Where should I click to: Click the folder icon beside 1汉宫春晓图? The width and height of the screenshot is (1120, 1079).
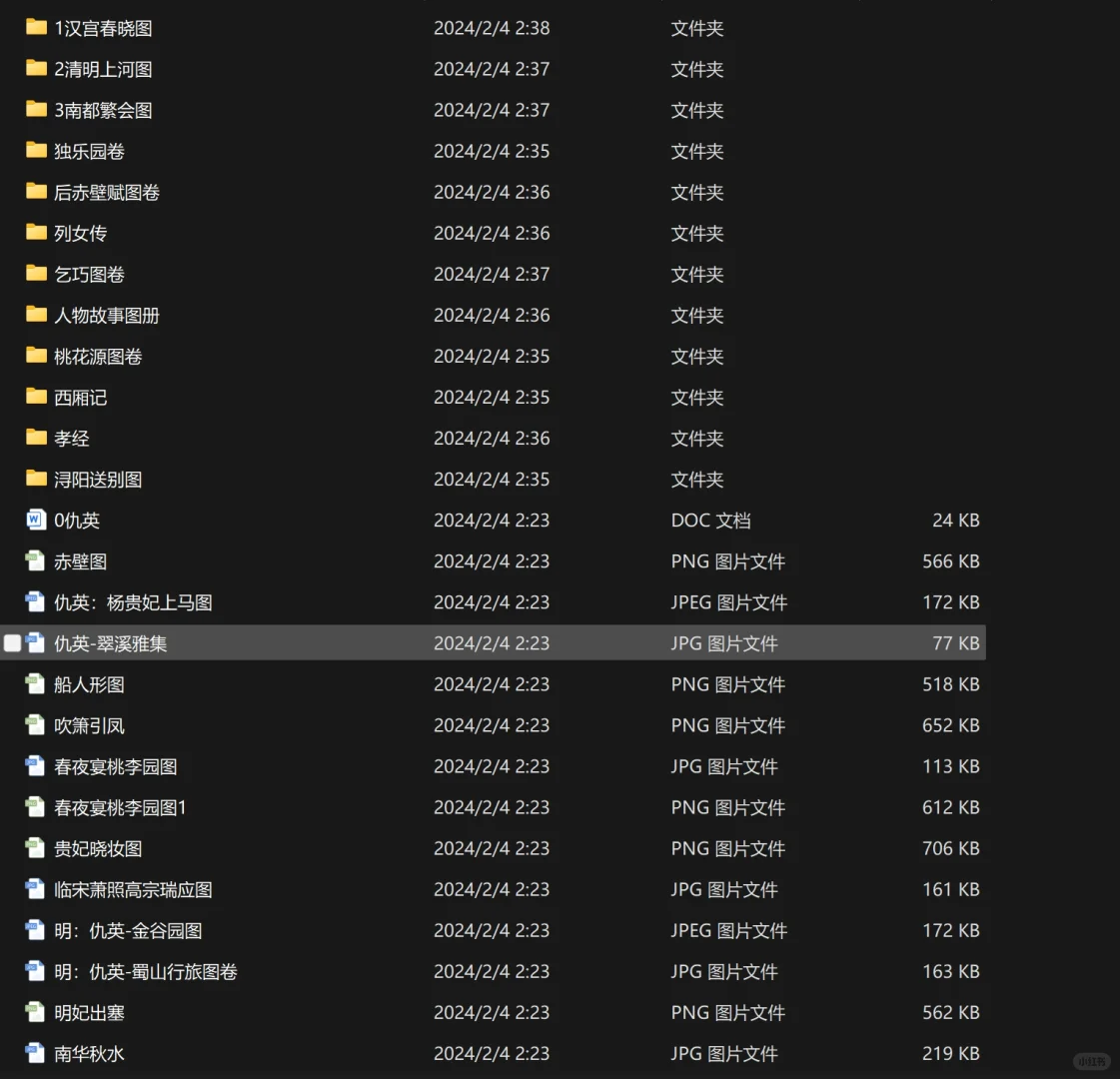click(x=36, y=27)
